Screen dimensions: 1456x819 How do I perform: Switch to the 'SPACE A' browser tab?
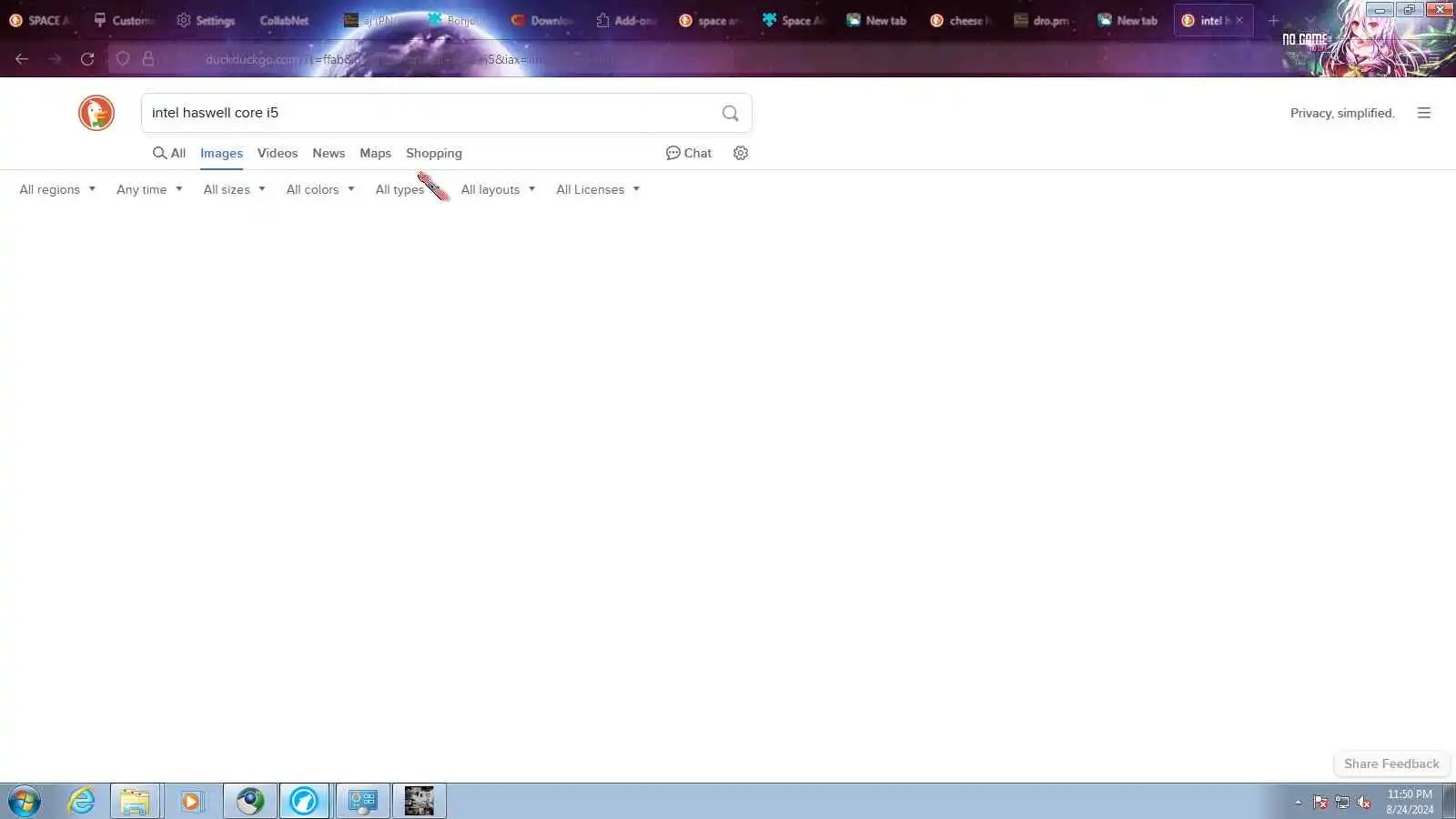coord(40,20)
